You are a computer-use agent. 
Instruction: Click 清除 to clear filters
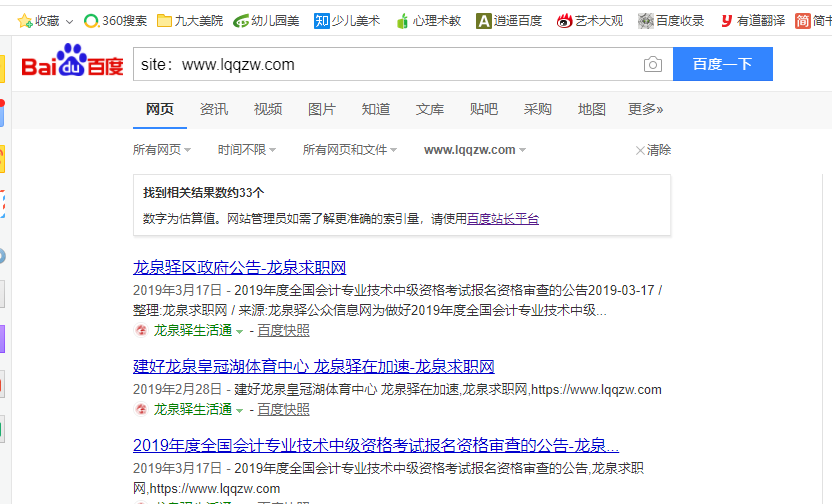pos(654,150)
